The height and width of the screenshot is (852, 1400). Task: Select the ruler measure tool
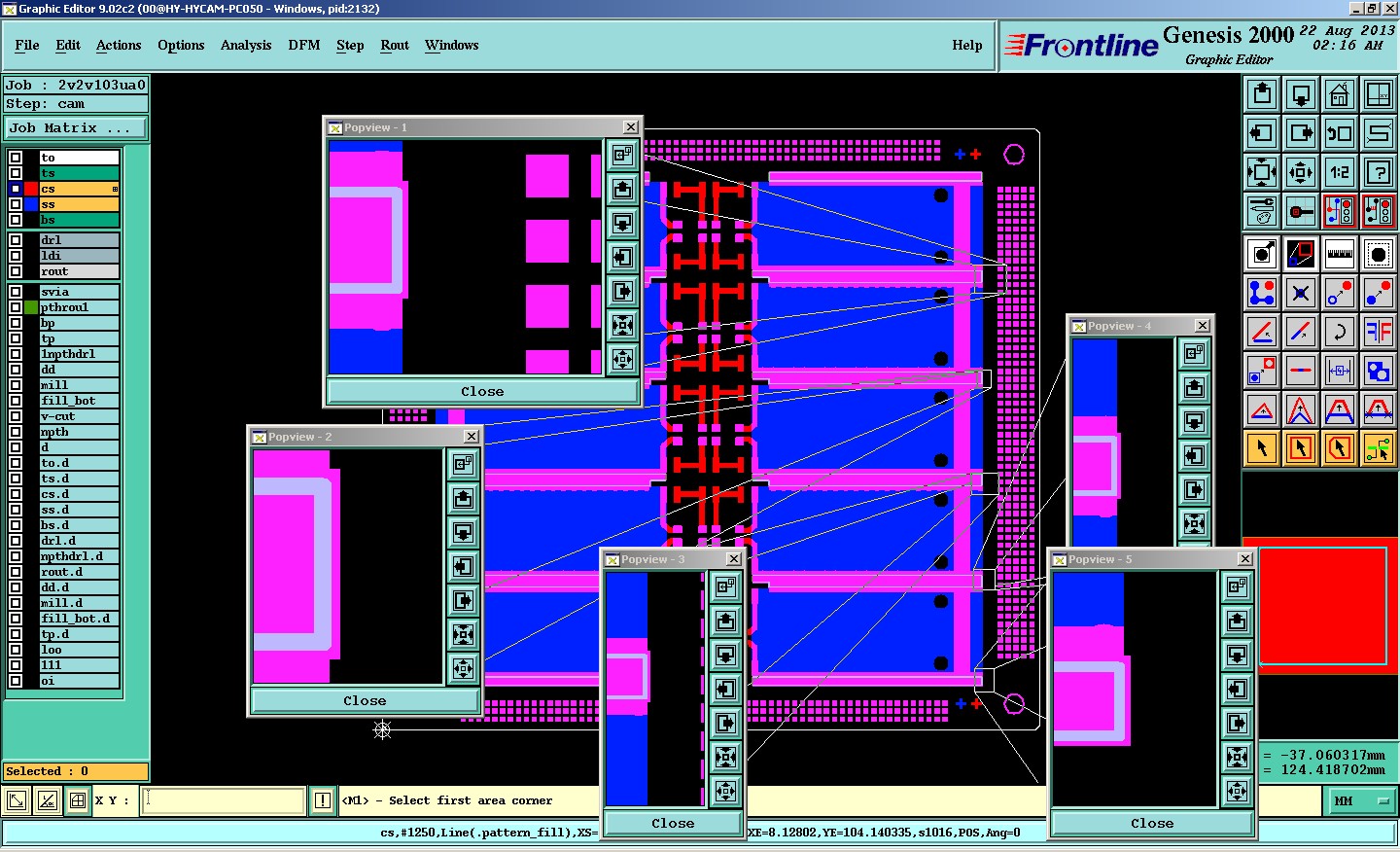[1340, 254]
